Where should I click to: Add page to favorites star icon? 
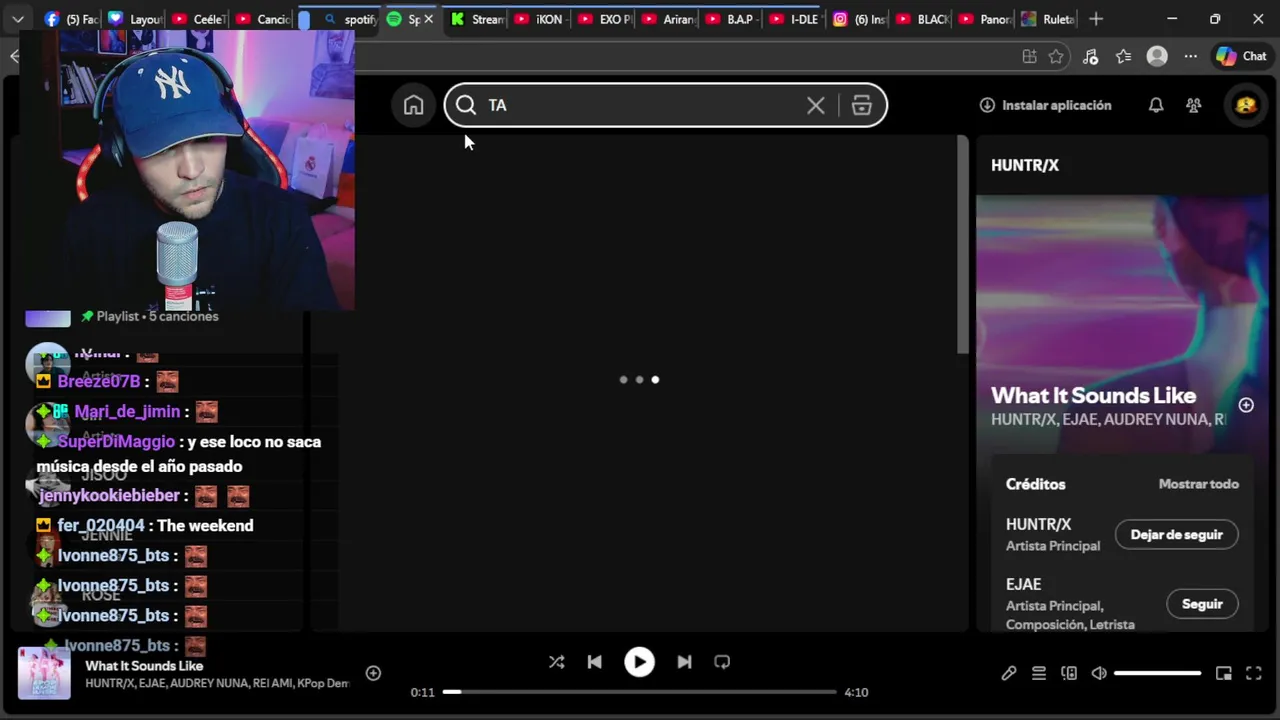1056,57
